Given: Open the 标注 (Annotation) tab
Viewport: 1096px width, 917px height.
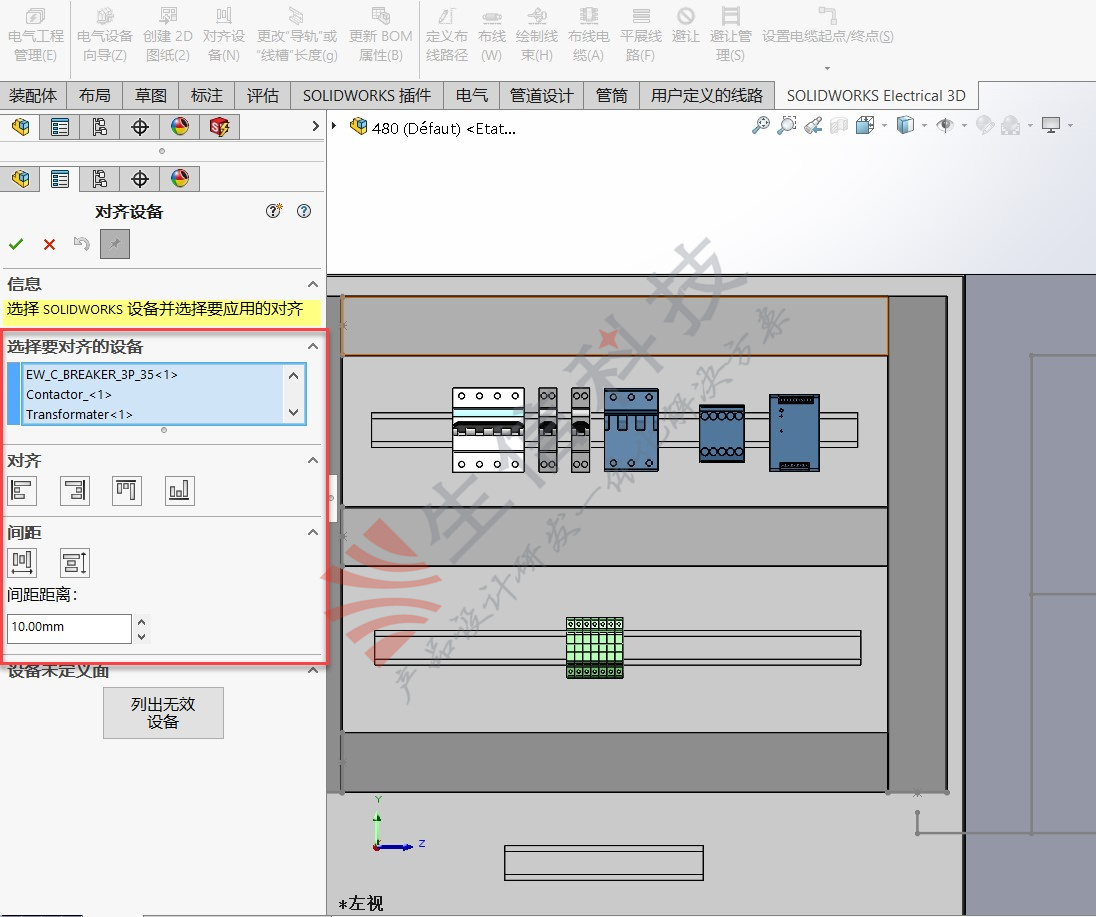Looking at the screenshot, I should tap(206, 96).
